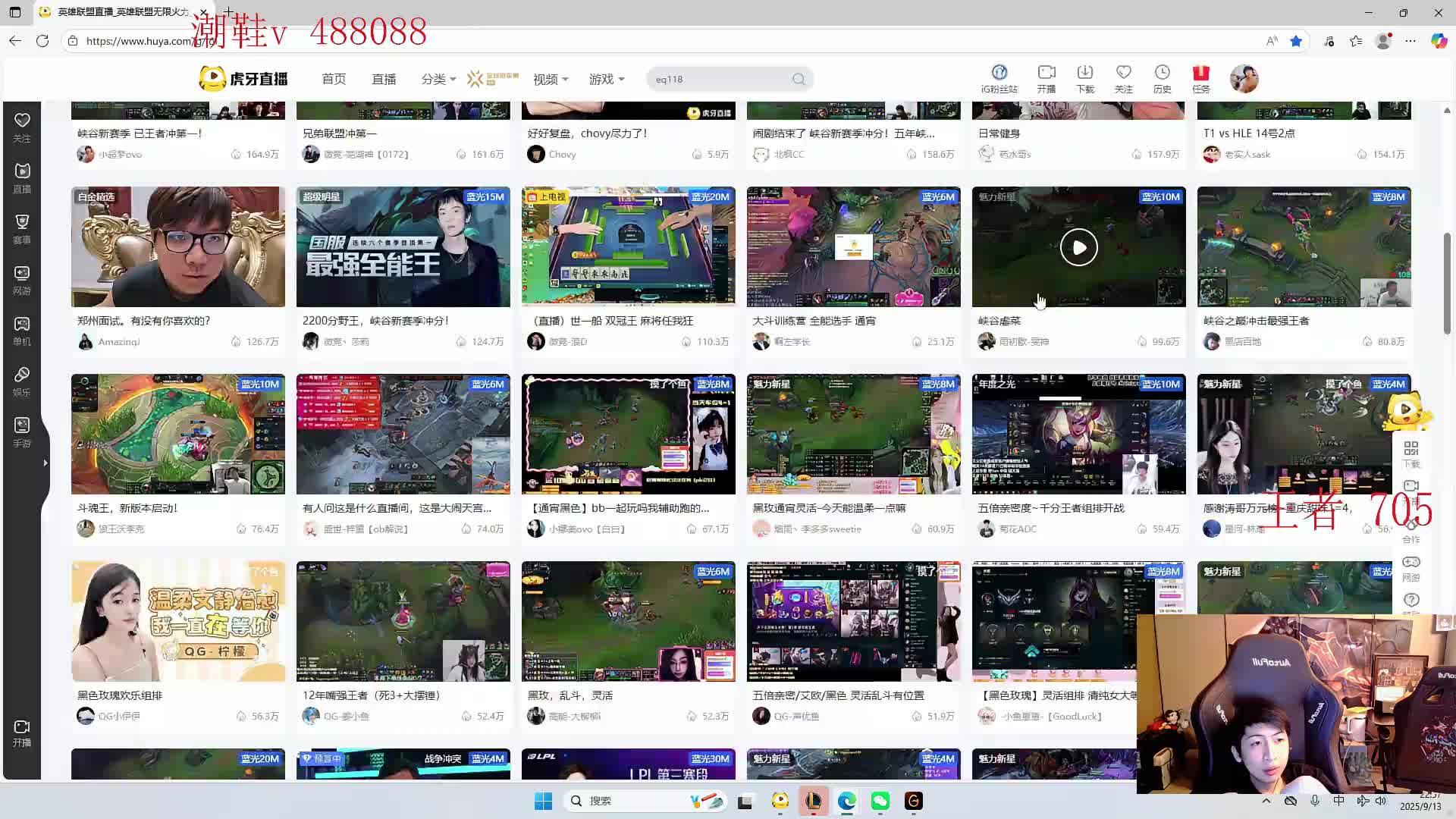Open streamer QG-声优鱼
This screenshot has height=819, width=1456.
point(796,717)
